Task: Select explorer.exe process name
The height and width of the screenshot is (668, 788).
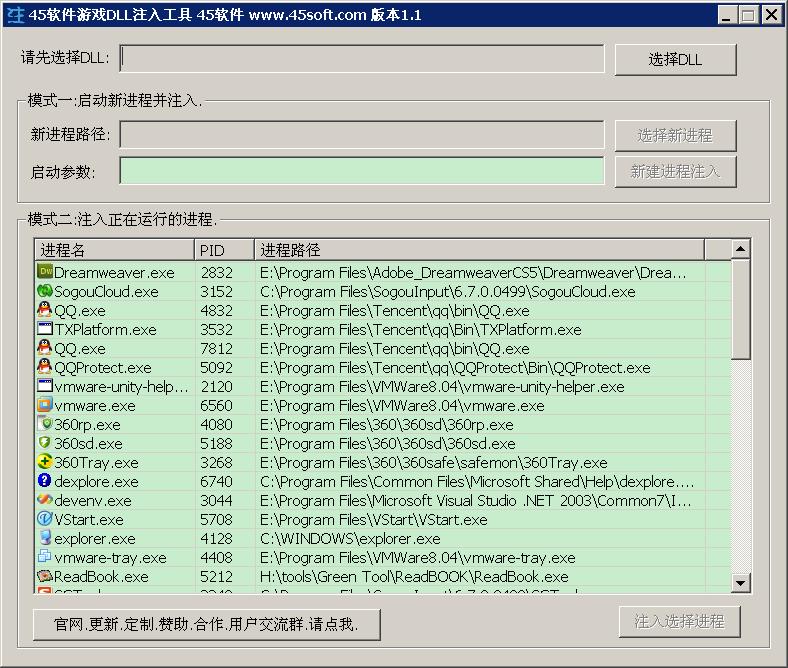Action: pyautogui.click(x=95, y=539)
